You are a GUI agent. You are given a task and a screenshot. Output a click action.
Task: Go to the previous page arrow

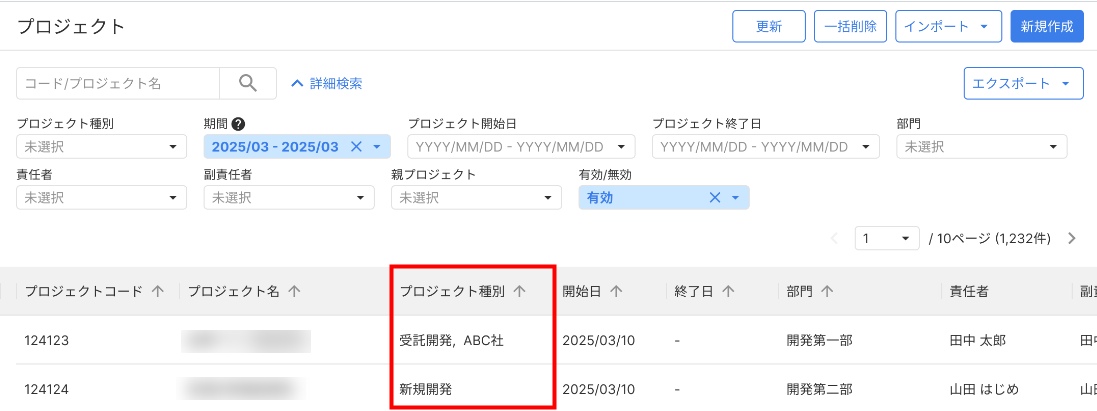(x=836, y=239)
